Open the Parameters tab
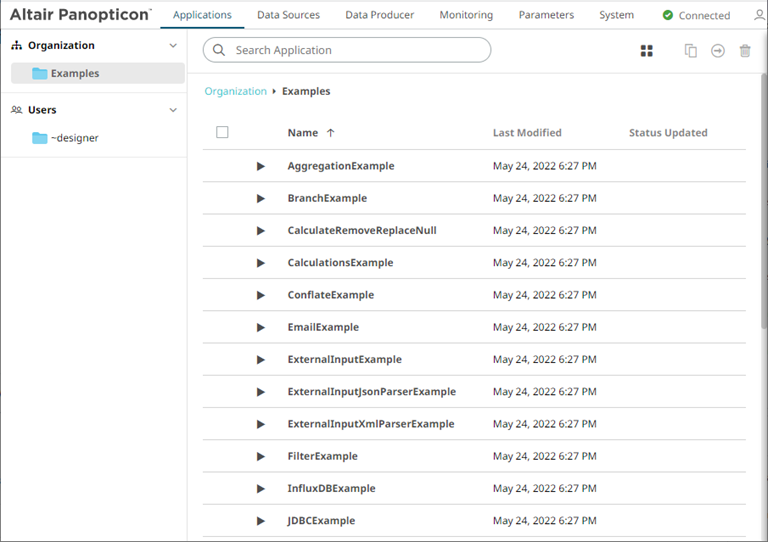This screenshot has height=542, width=768. (546, 15)
